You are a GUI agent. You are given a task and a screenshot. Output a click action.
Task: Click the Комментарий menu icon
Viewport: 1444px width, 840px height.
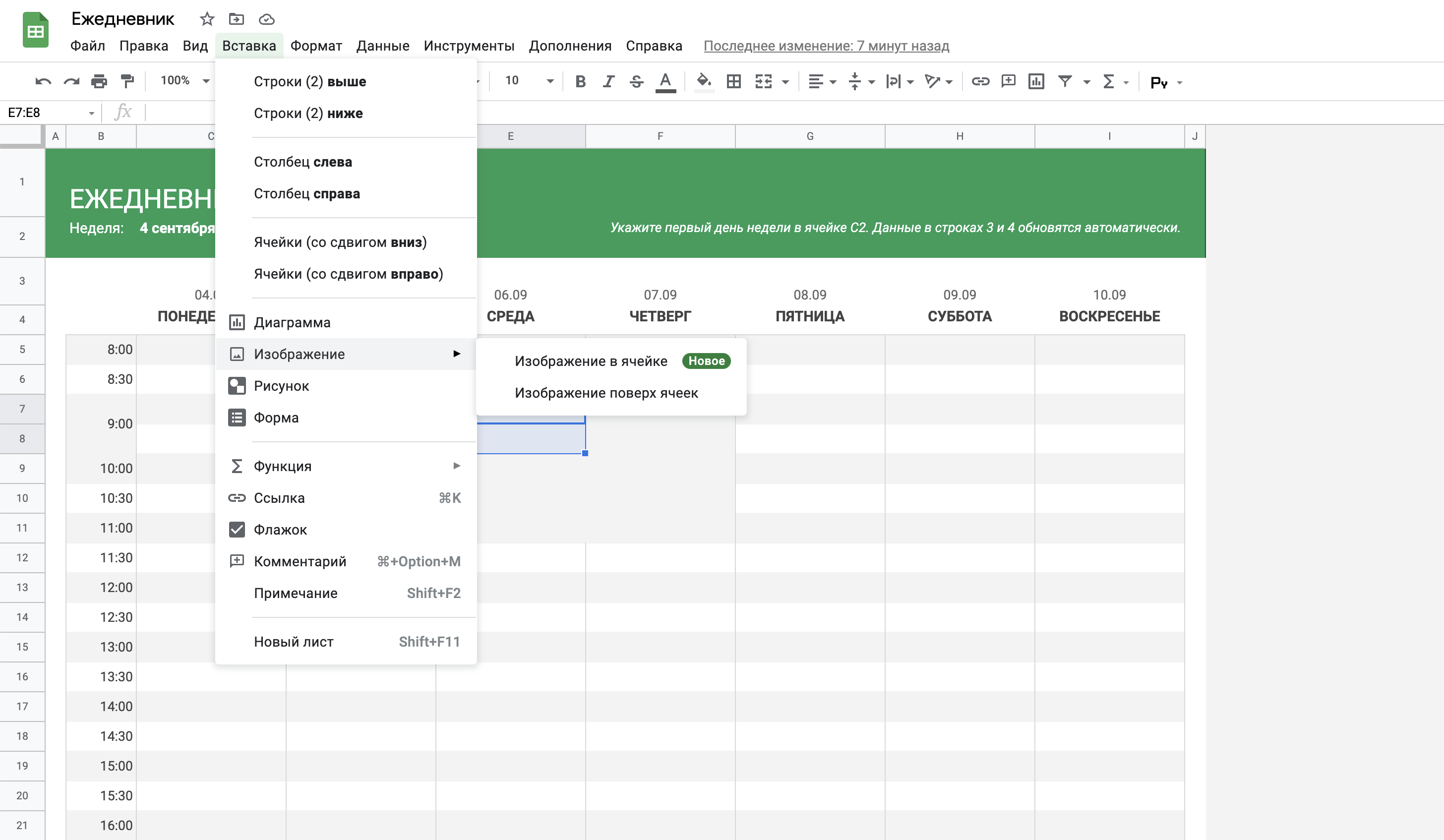(237, 561)
